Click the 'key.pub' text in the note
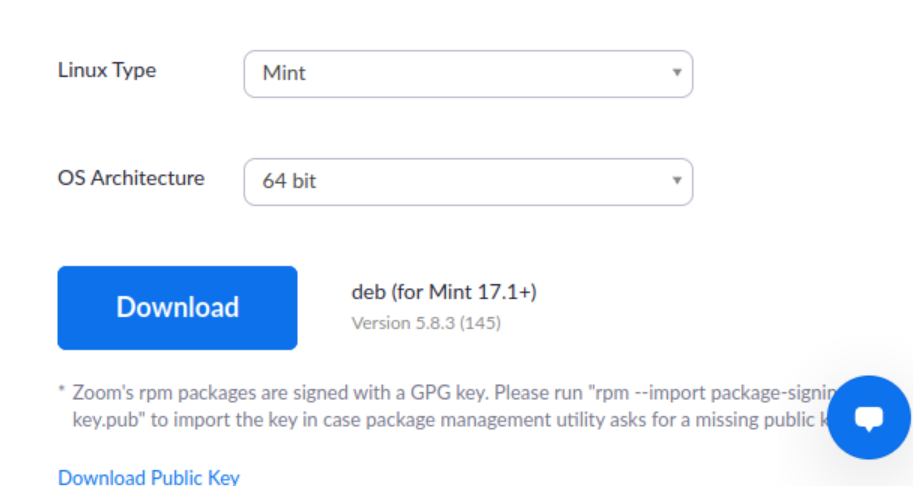 [x=106, y=420]
